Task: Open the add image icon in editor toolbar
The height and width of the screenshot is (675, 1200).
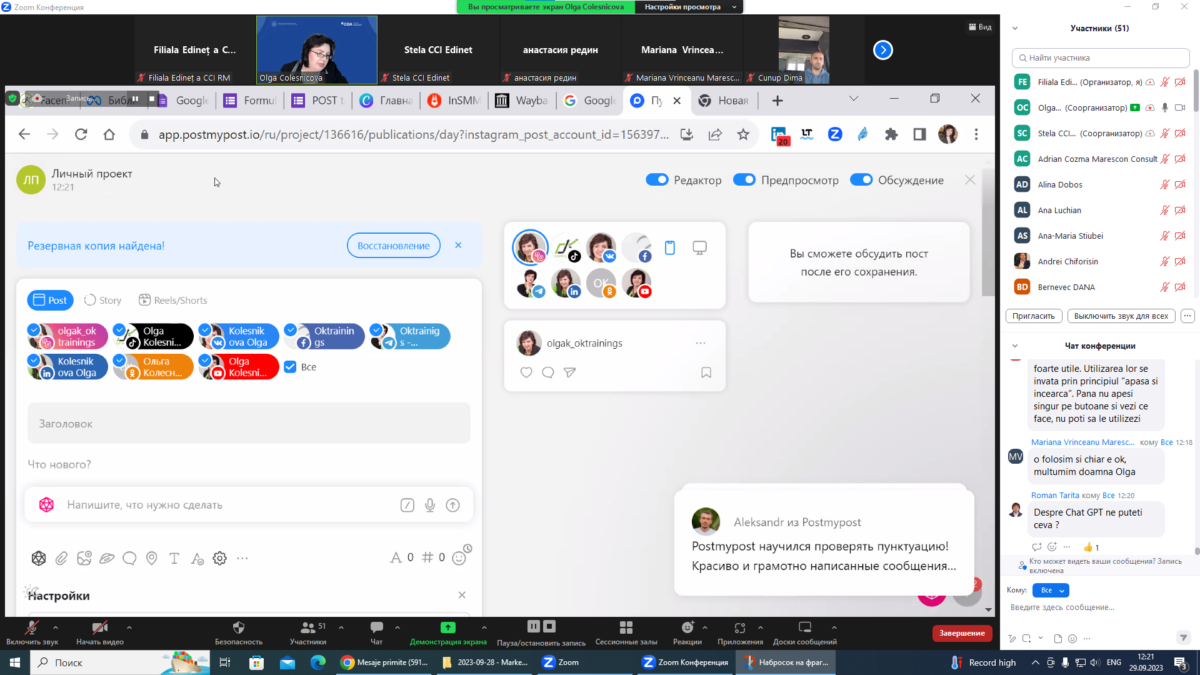Action: point(84,558)
